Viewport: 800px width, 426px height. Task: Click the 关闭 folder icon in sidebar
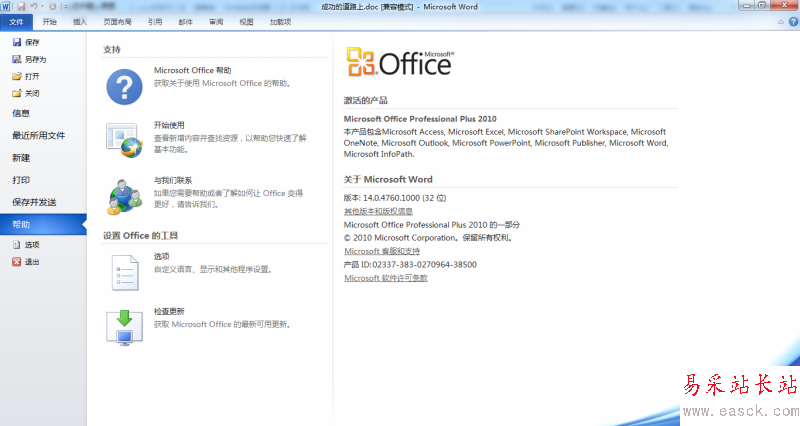[17, 93]
